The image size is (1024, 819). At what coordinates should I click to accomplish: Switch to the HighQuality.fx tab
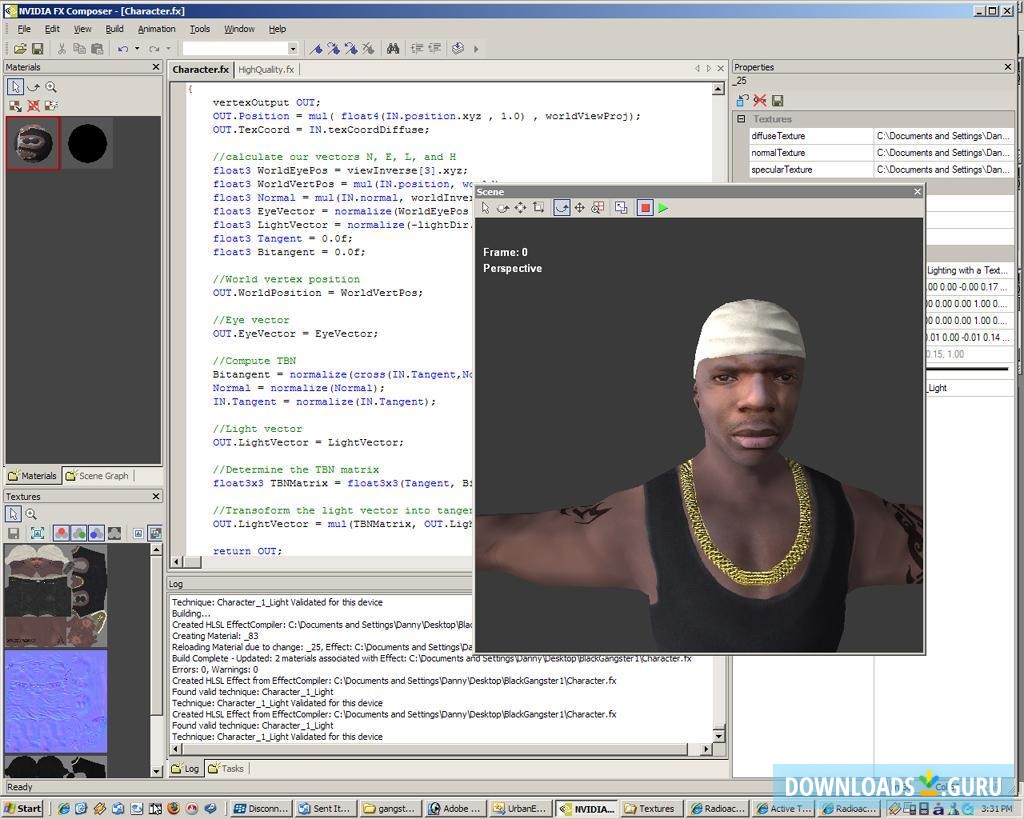pos(266,69)
